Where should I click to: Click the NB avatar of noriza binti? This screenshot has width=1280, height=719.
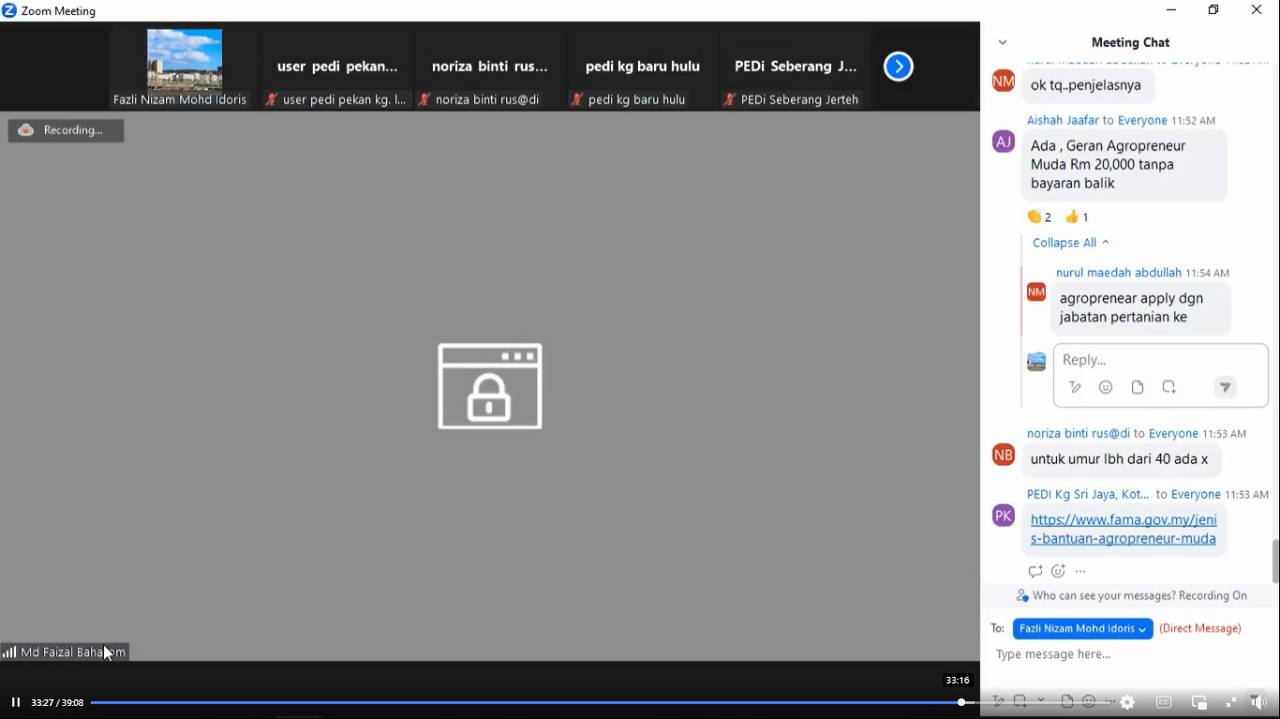pyautogui.click(x=1003, y=455)
